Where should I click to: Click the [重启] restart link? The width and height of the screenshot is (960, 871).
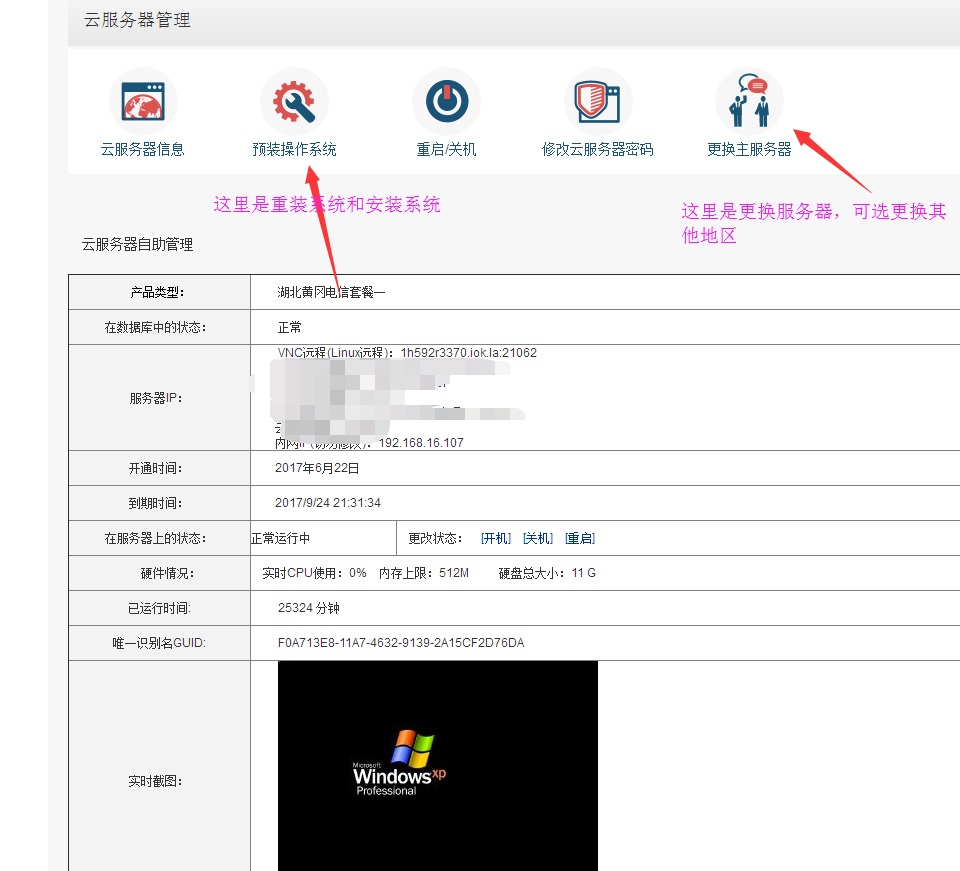580,538
